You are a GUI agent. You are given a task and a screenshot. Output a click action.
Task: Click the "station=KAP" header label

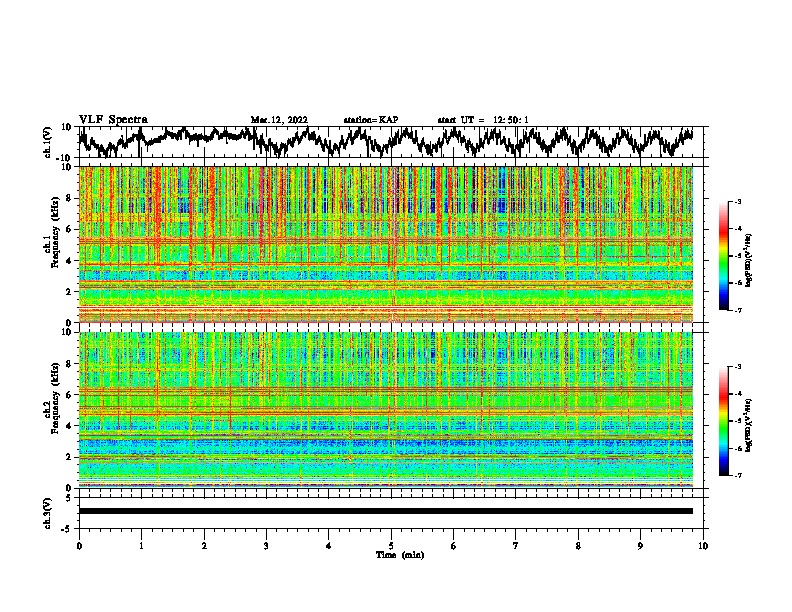[371, 120]
